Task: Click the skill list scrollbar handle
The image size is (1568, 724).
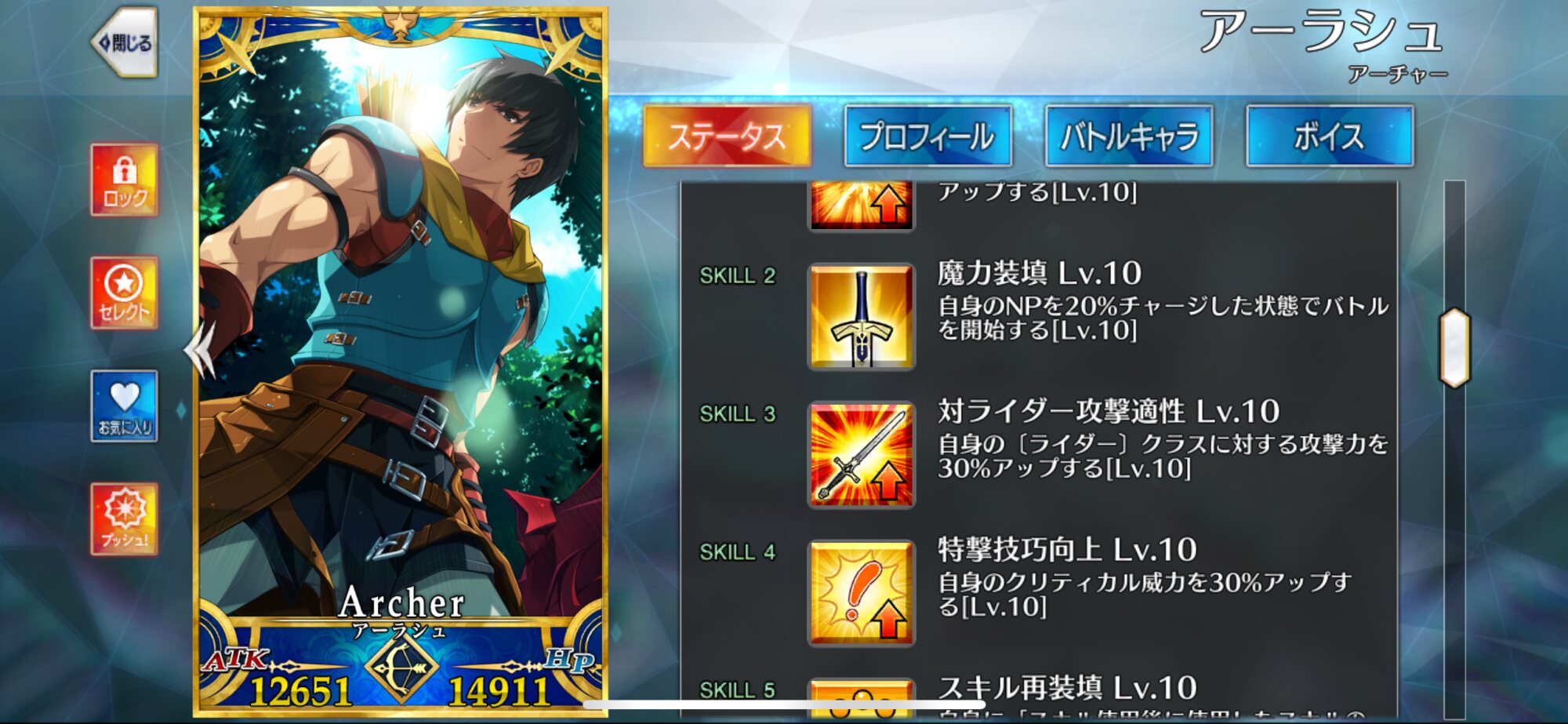Action: [1454, 347]
